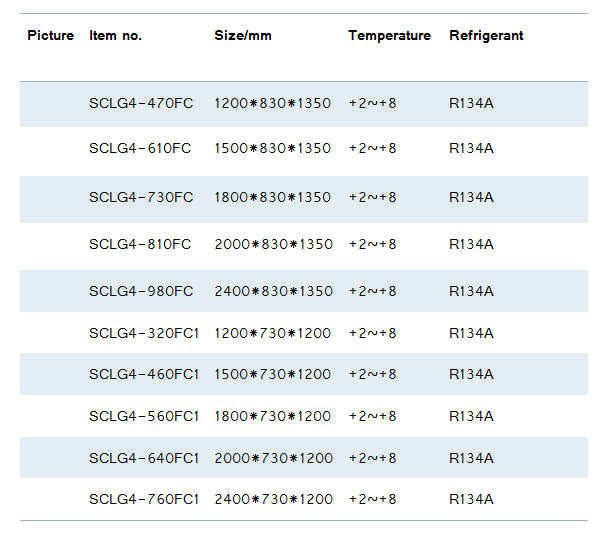This screenshot has height=544, width=616.
Task: Select item SCLG4-470FC
Action: coord(141,103)
